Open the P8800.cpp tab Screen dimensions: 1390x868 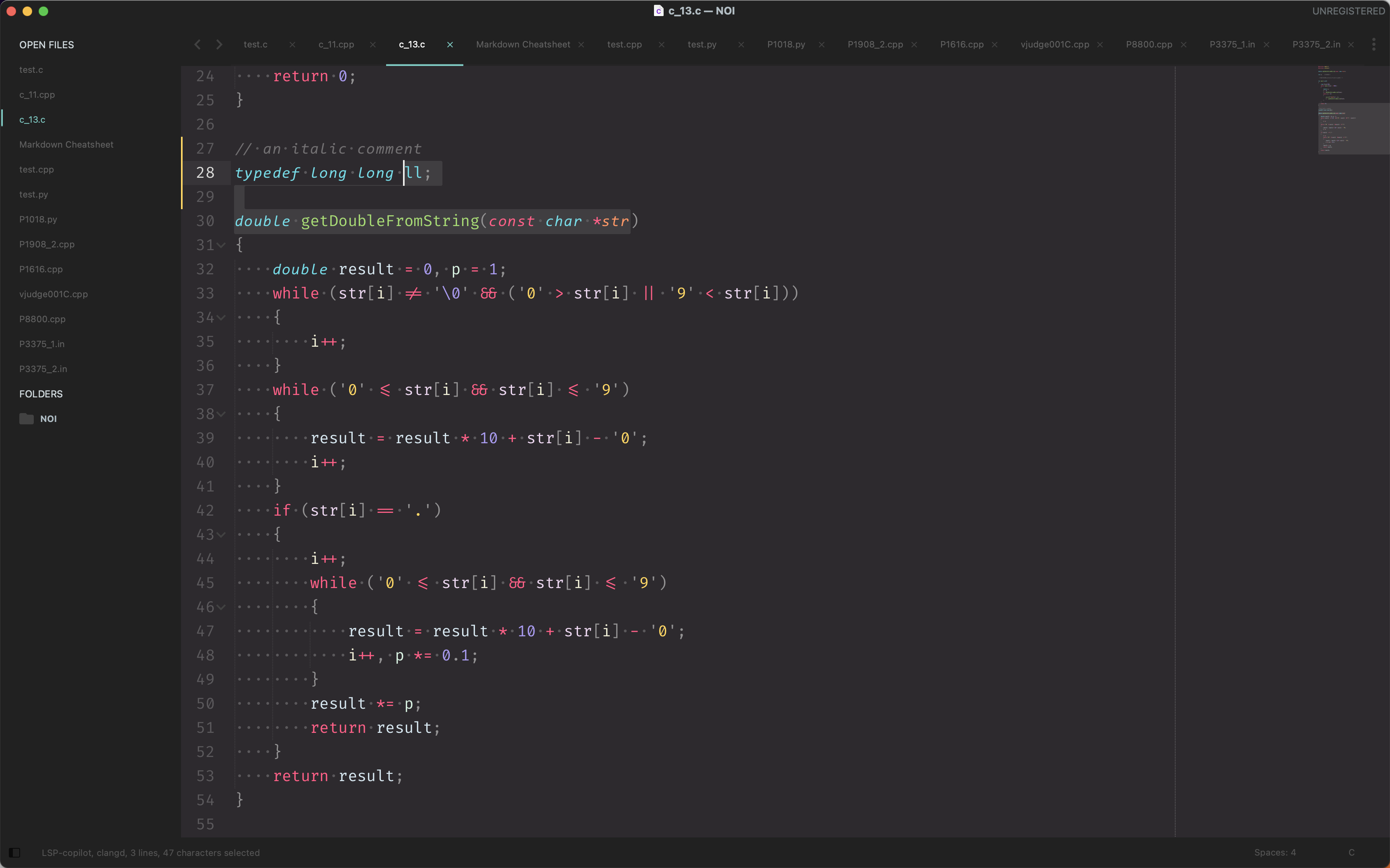coord(1149,44)
